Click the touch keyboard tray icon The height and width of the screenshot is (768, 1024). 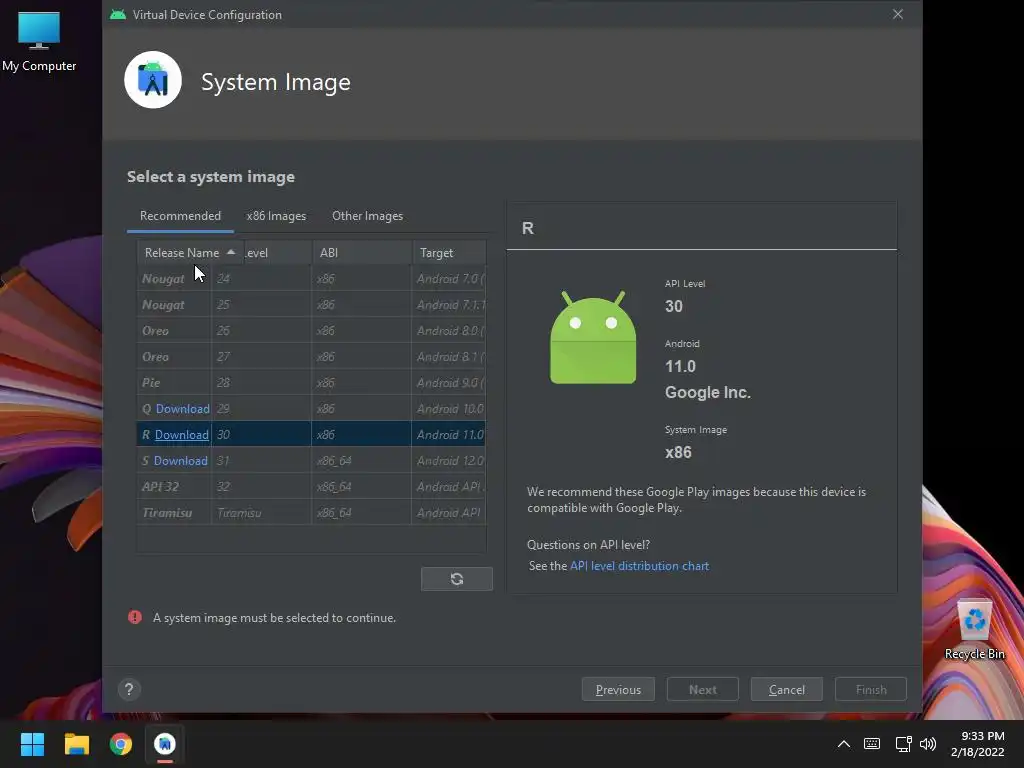[x=872, y=744]
